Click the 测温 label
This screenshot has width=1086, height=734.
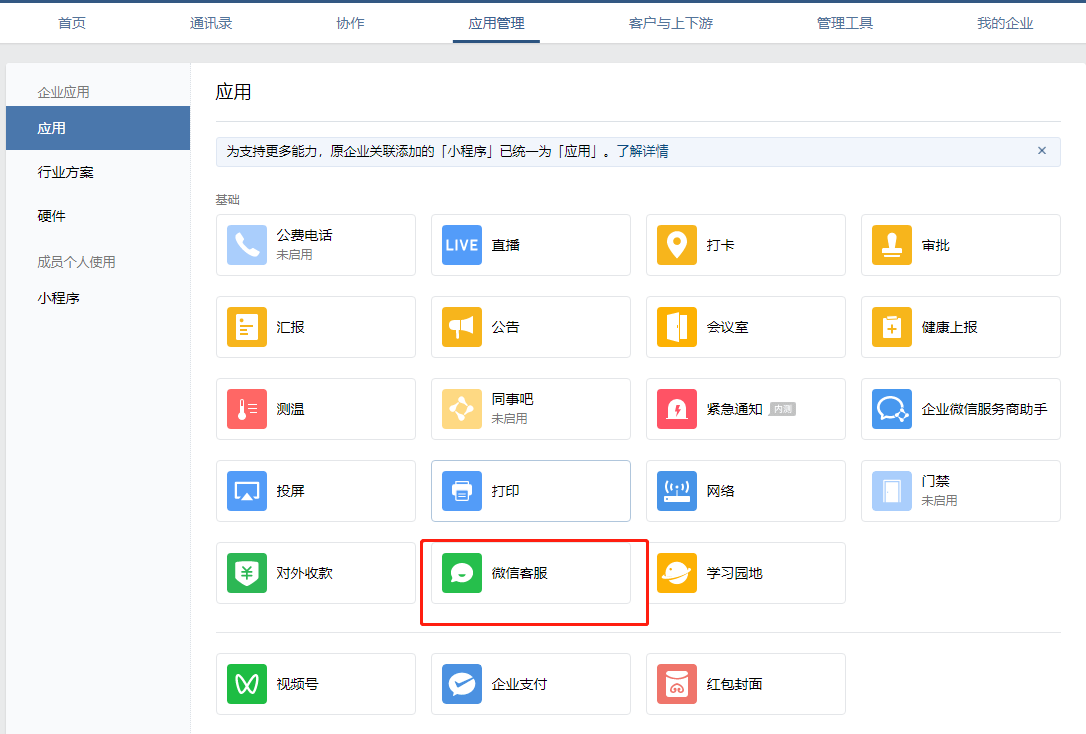(290, 409)
